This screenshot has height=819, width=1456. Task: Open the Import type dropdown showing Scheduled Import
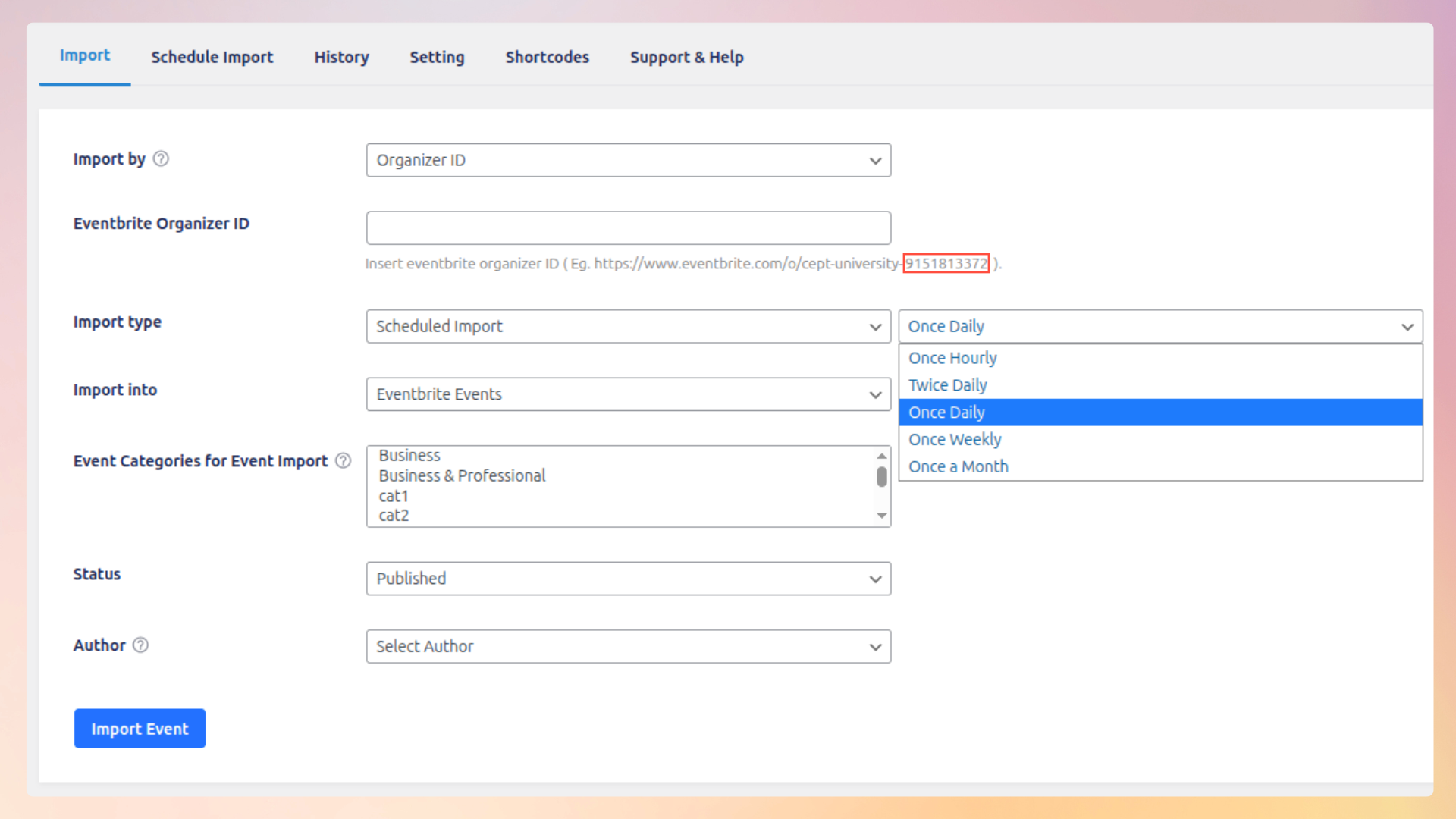[x=628, y=326]
